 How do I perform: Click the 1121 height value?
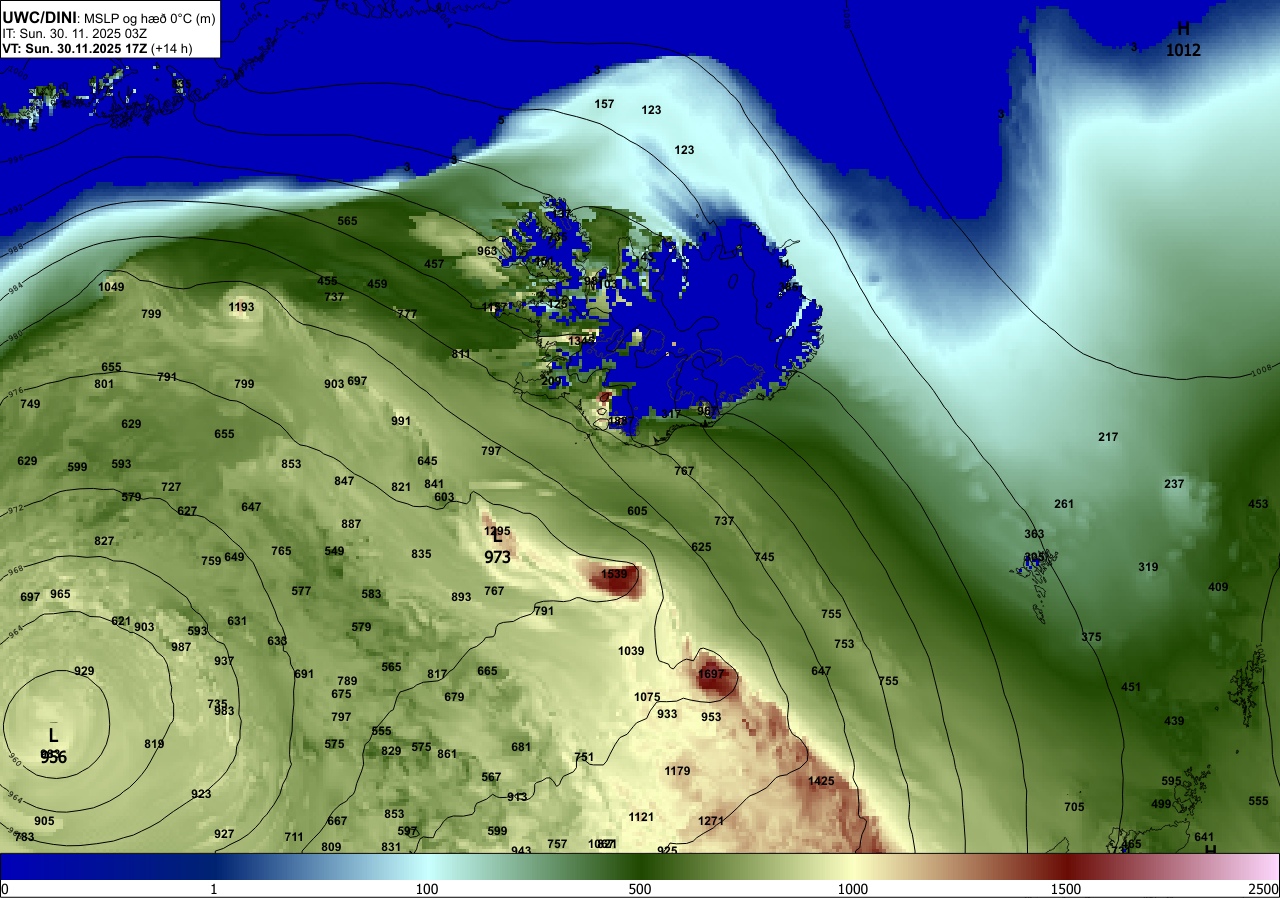click(641, 817)
